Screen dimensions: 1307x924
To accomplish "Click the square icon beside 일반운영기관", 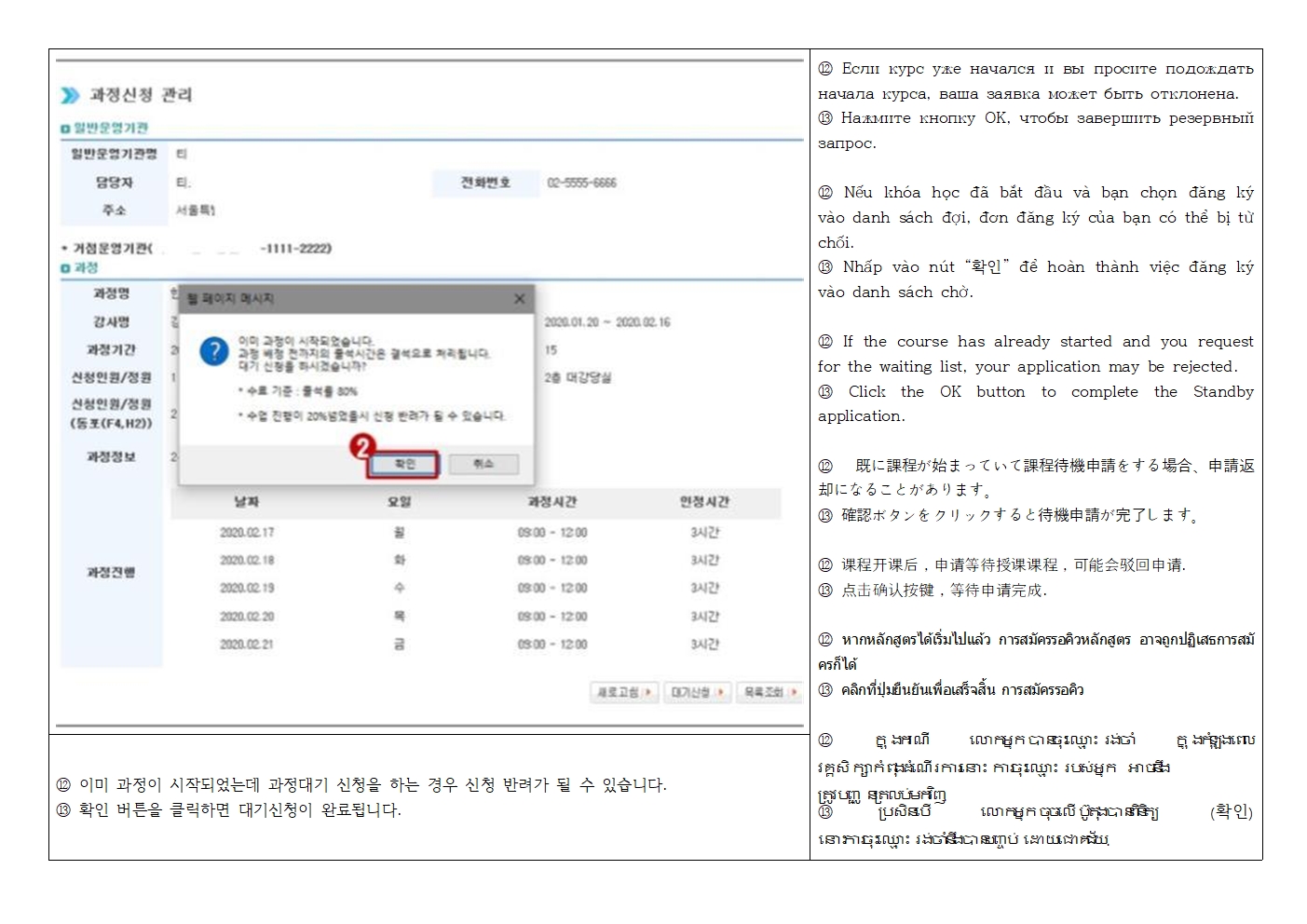I will [x=65, y=129].
